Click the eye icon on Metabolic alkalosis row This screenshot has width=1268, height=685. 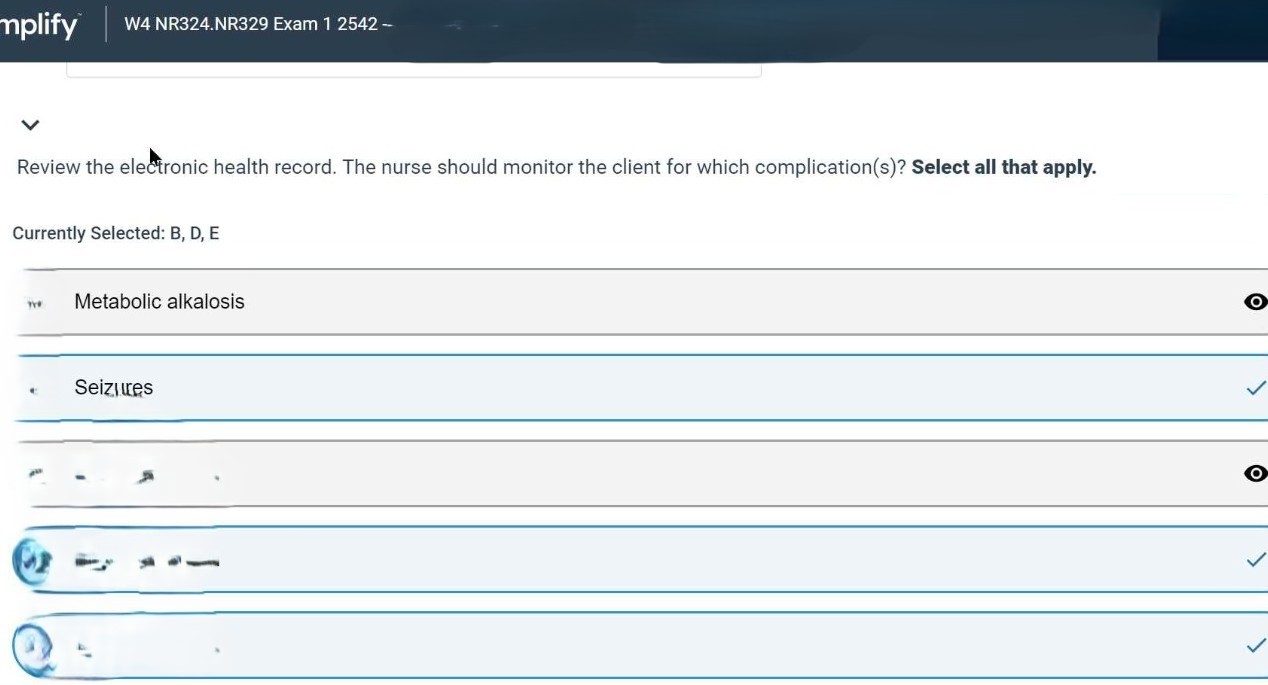[1255, 302]
